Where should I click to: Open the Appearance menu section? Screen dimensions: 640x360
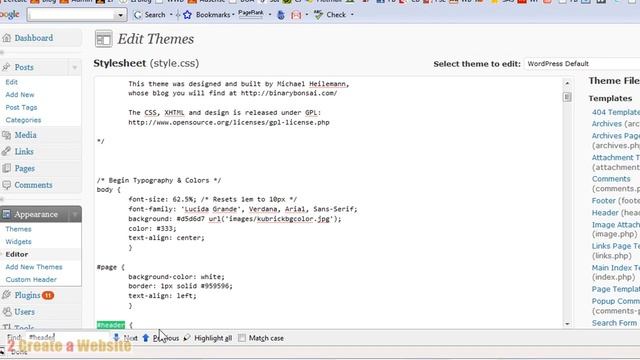36,214
